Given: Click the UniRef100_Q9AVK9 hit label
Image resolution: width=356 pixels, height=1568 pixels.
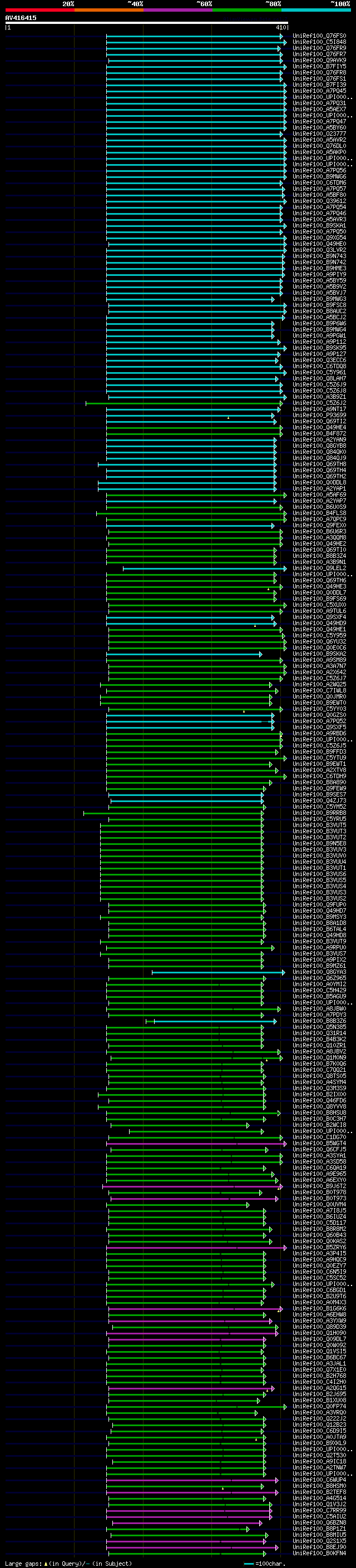Looking at the screenshot, I should [x=319, y=60].
